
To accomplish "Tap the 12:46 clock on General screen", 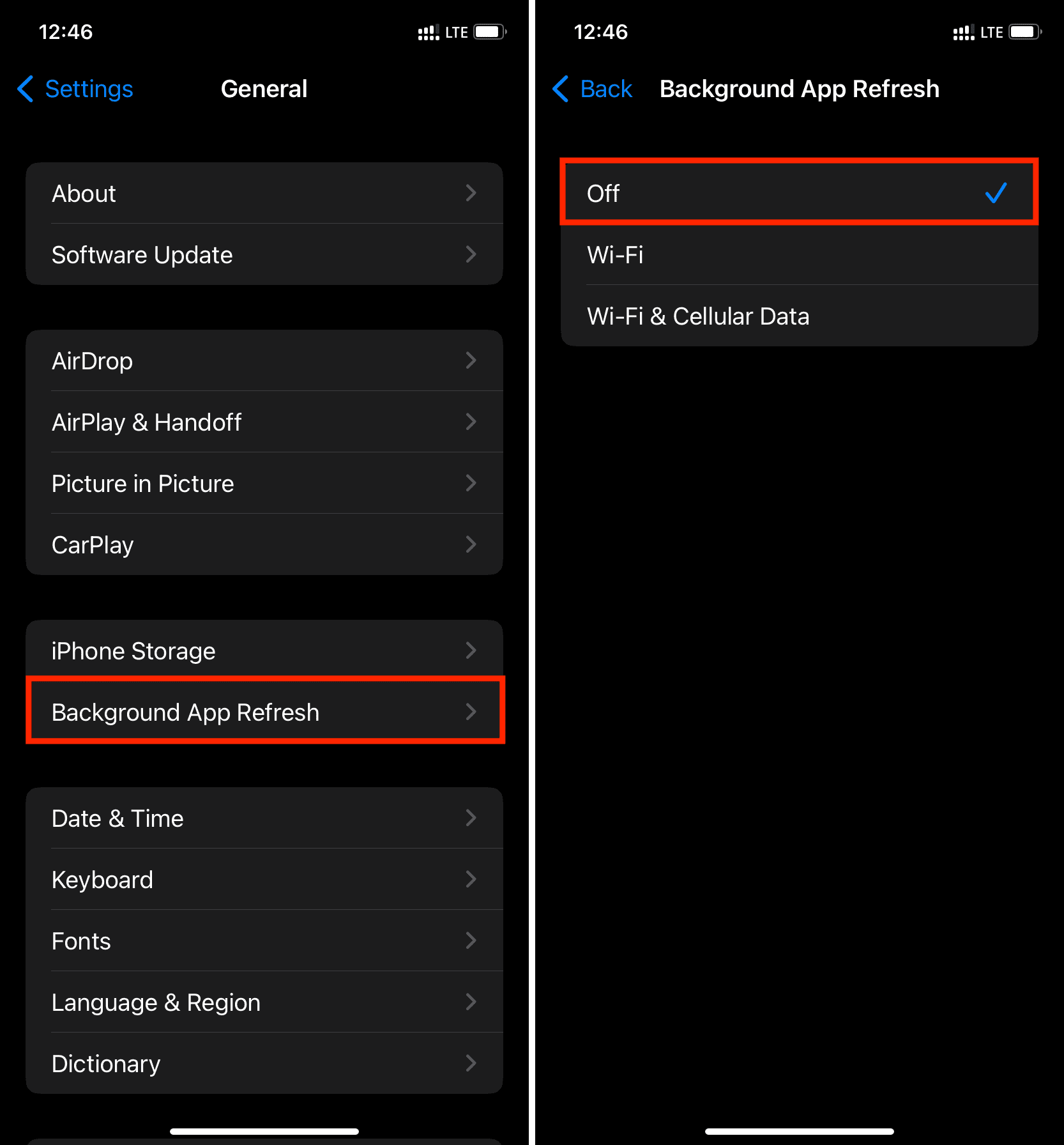I will click(66, 32).
